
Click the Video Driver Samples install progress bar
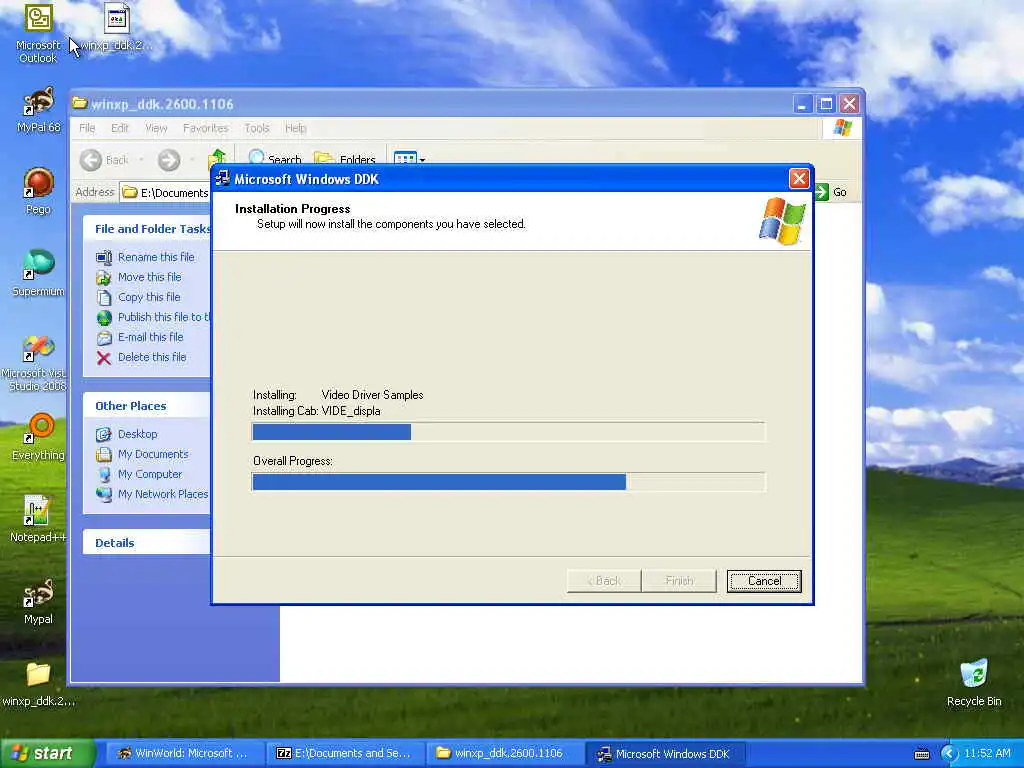point(508,432)
